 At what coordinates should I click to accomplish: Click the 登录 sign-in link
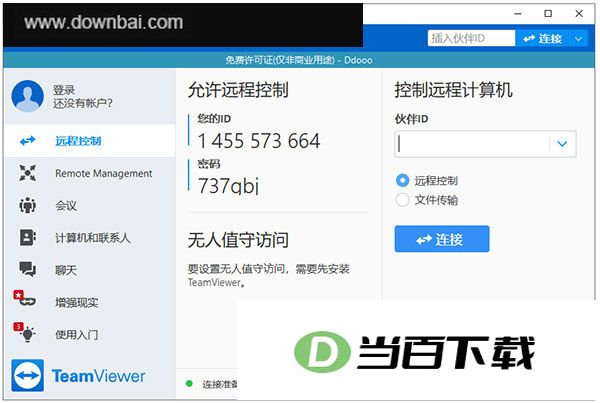[x=64, y=90]
